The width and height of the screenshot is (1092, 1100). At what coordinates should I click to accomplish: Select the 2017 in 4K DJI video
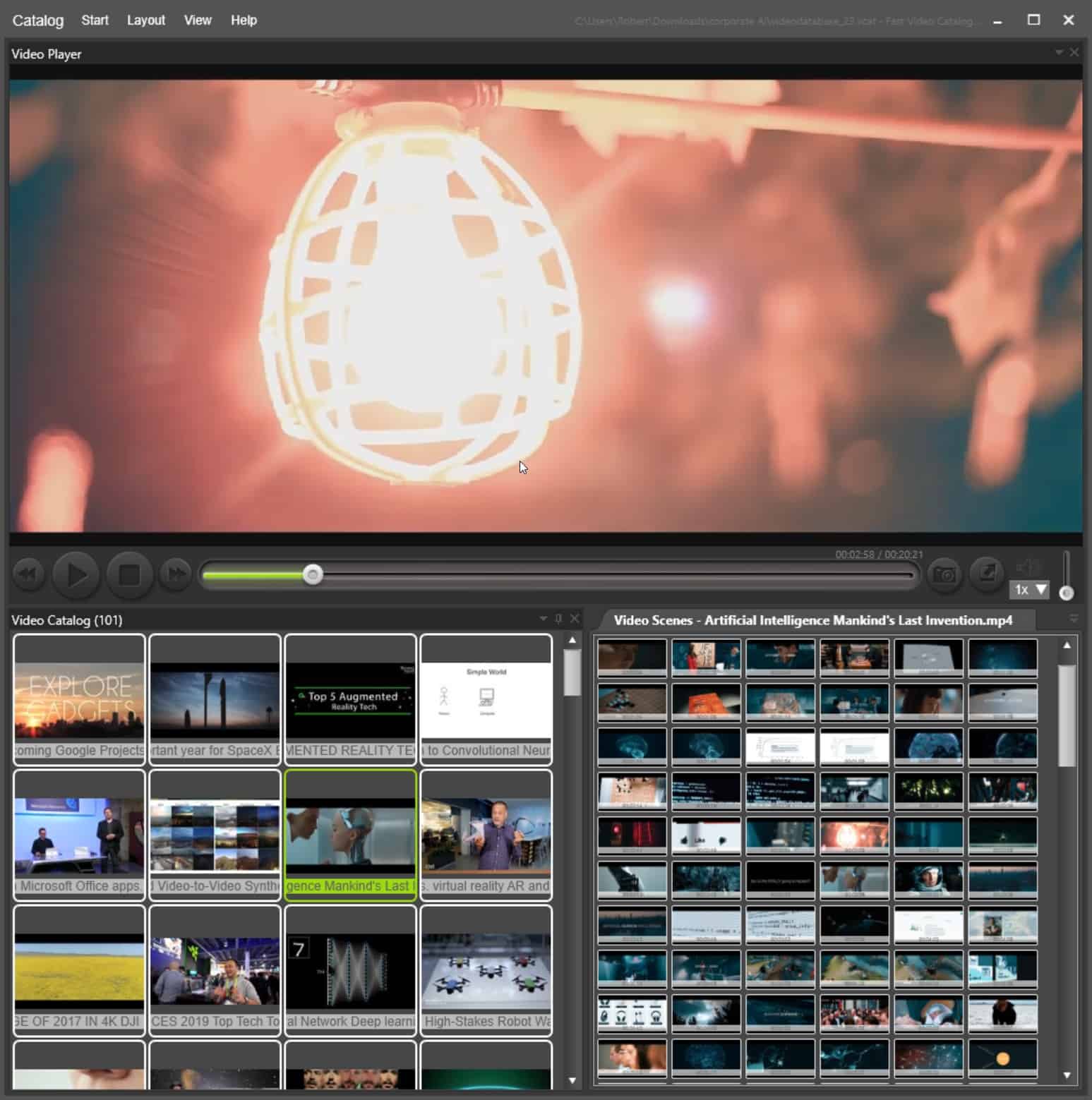point(79,970)
